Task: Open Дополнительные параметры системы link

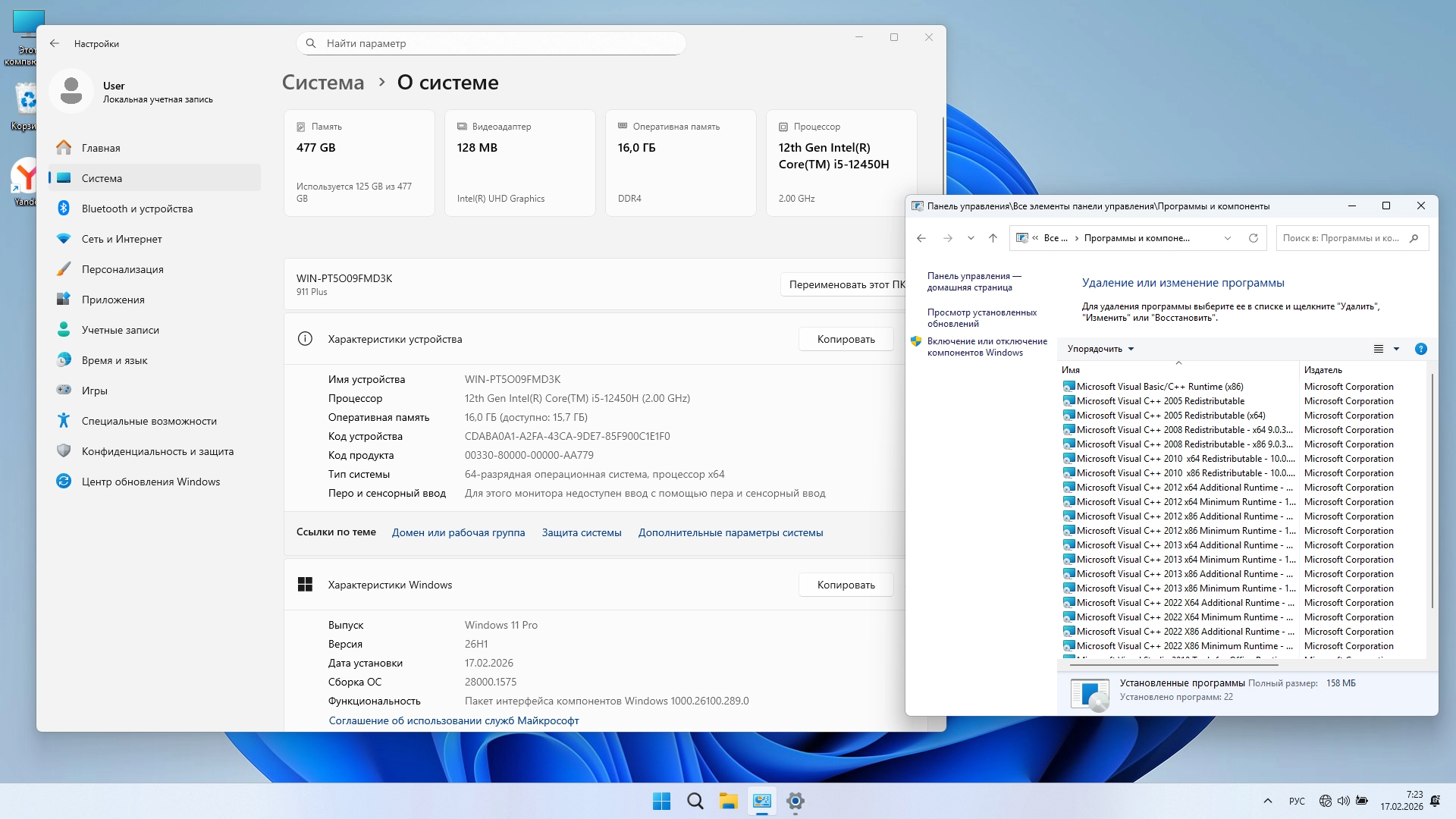Action: pos(730,532)
